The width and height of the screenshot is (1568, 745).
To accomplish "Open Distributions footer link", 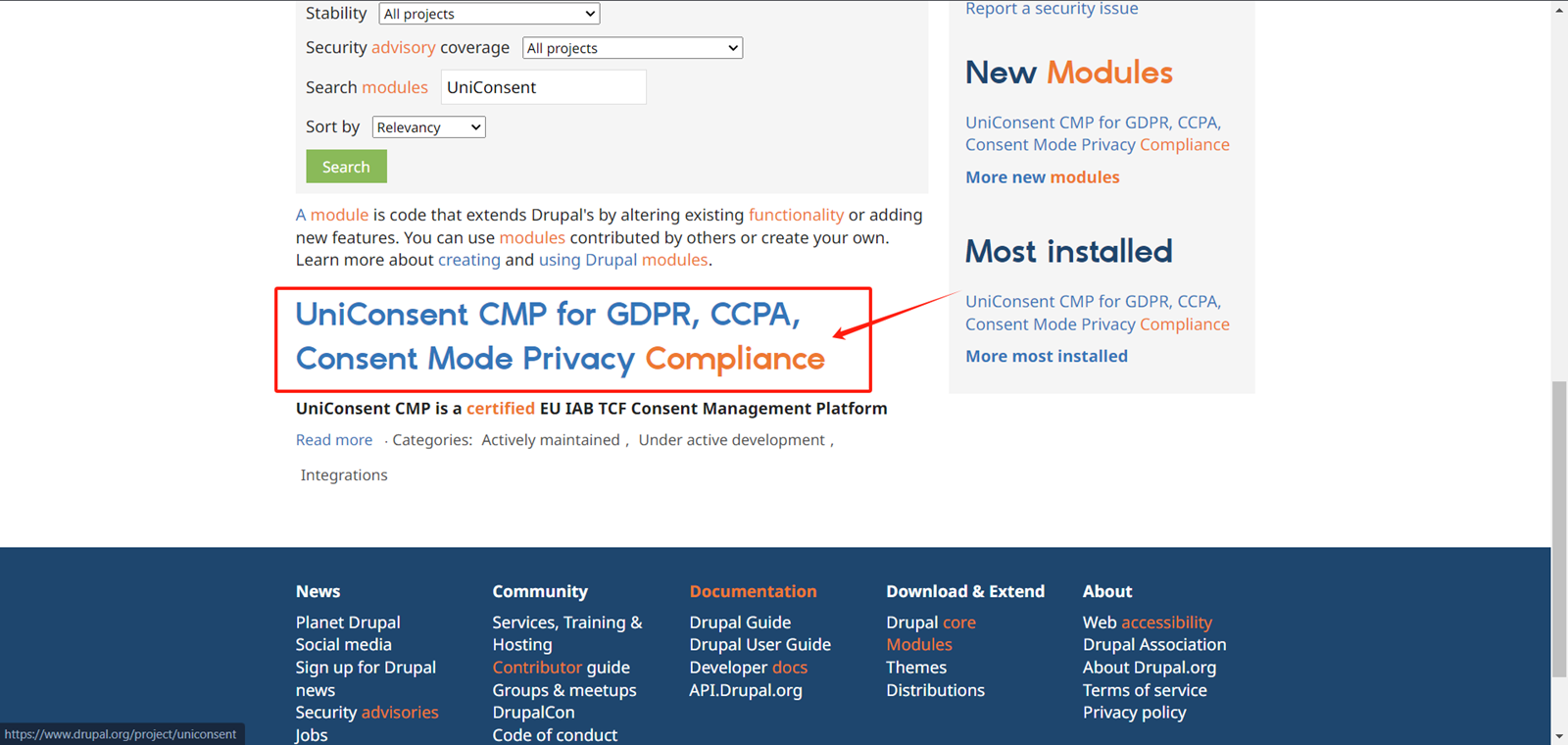I will pyautogui.click(x=935, y=690).
